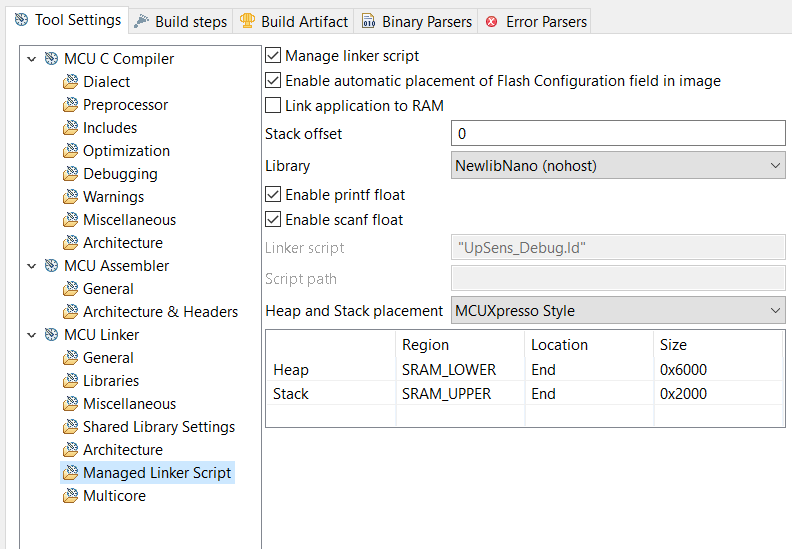Disable the Enable printf float checkbox
Screen dimensions: 792x549
click(273, 195)
